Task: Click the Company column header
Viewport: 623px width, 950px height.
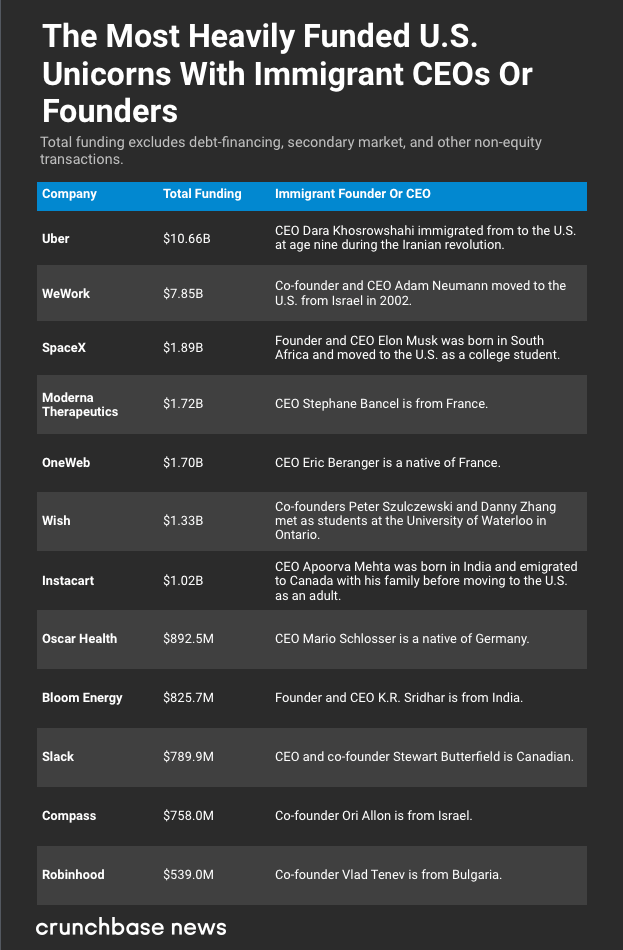Action: coord(69,194)
